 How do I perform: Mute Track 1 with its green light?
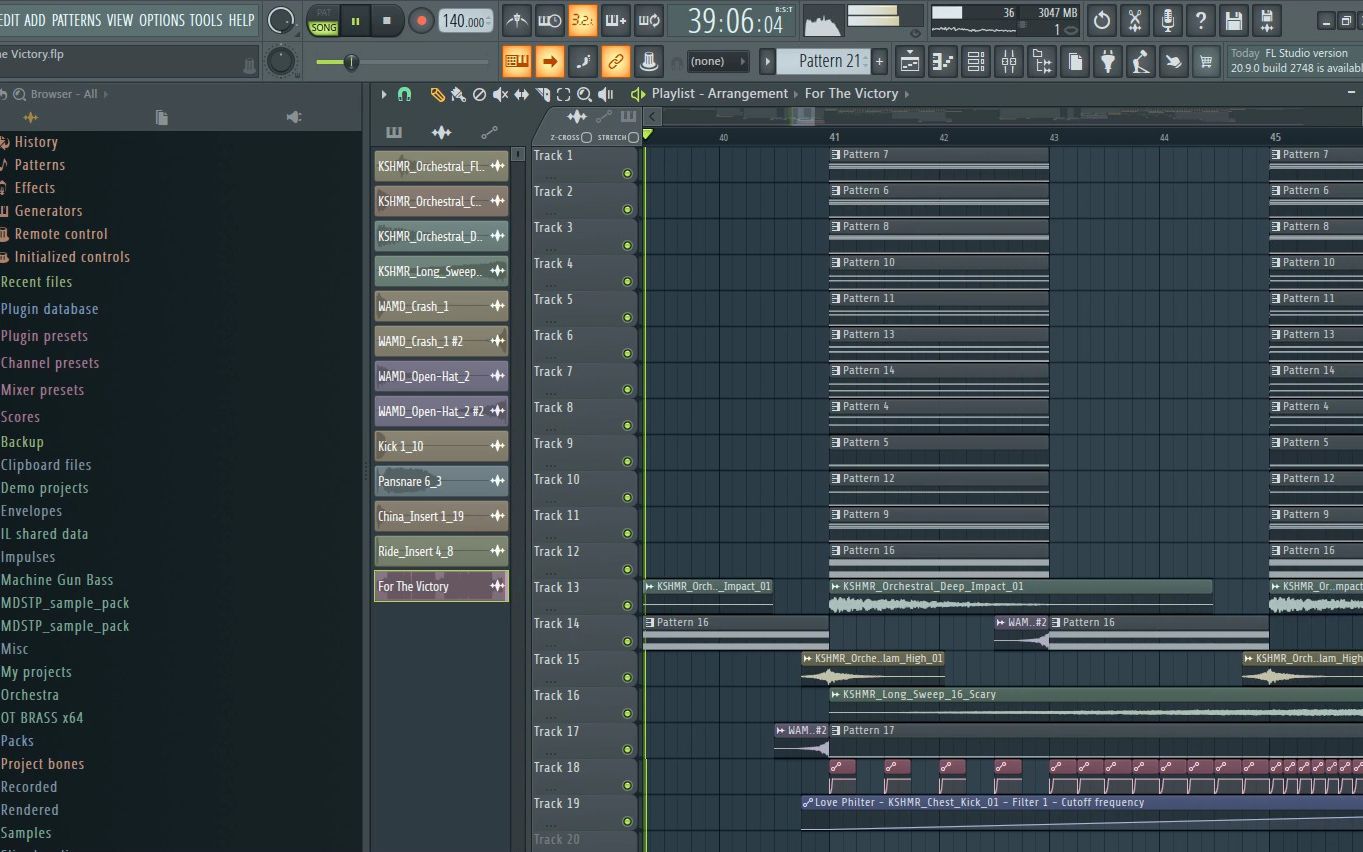click(627, 173)
